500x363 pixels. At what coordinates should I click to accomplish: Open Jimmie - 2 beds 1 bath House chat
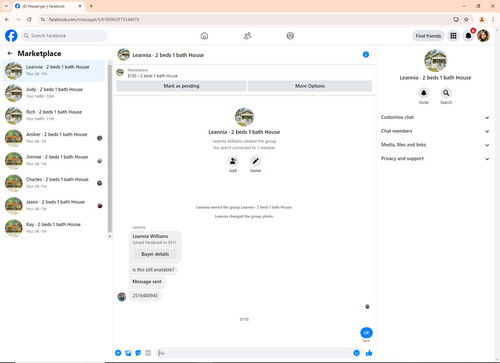pyautogui.click(x=53, y=160)
